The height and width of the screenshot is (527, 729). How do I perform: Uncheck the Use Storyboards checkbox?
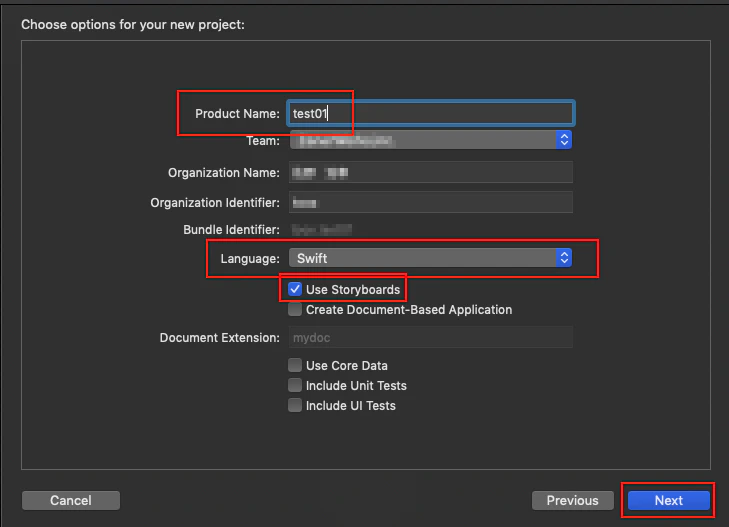pyautogui.click(x=295, y=289)
